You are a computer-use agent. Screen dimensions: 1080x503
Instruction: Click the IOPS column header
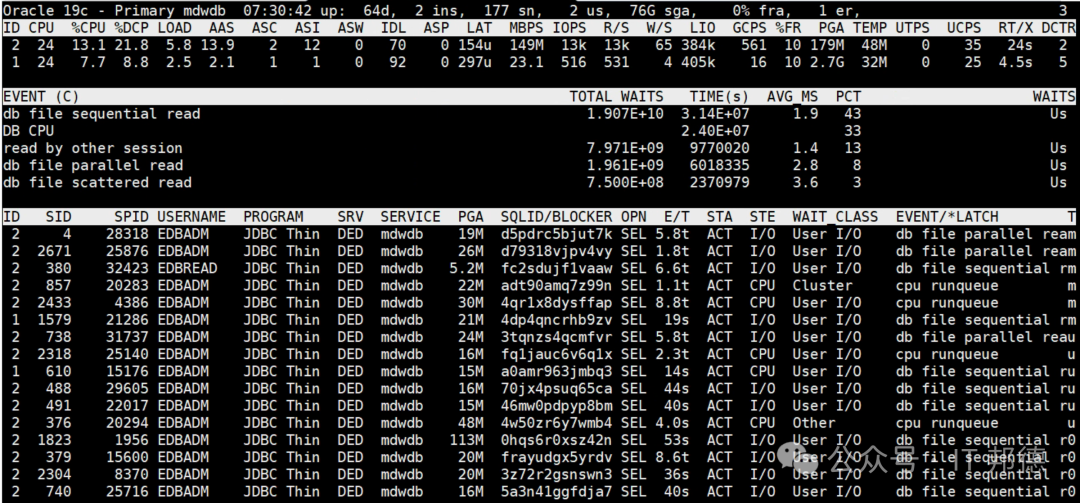pyautogui.click(x=570, y=28)
